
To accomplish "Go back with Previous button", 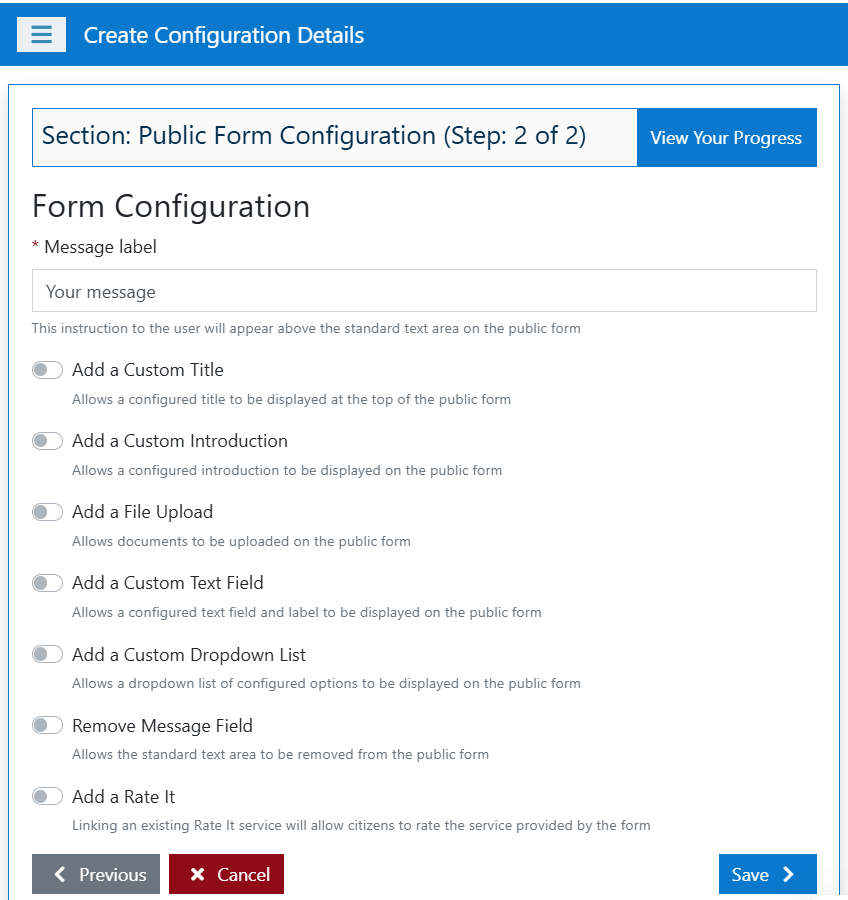I will (96, 874).
